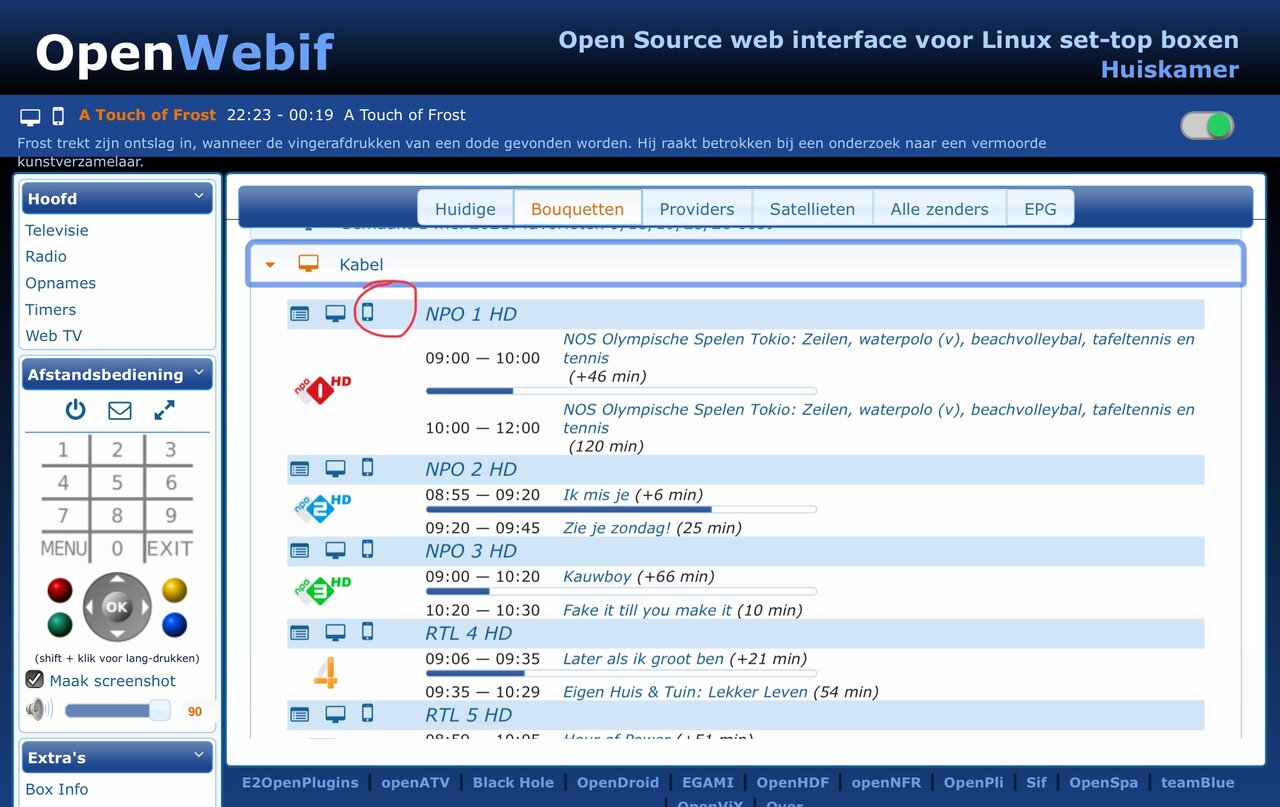1280x807 pixels.
Task: Uncheck the Maak screenshot checkbox
Action: (x=35, y=680)
